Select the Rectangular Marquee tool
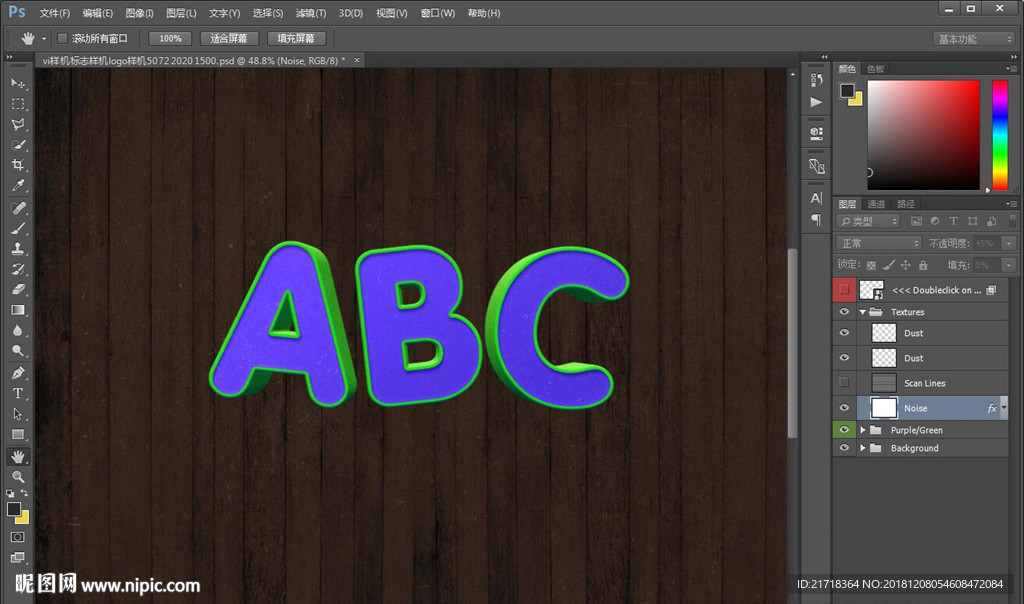 click(18, 104)
